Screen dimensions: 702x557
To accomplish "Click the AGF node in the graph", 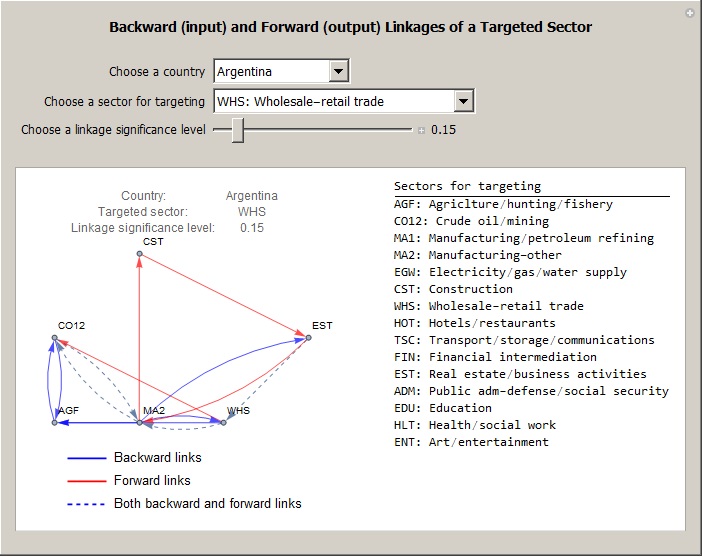I will coord(55,423).
